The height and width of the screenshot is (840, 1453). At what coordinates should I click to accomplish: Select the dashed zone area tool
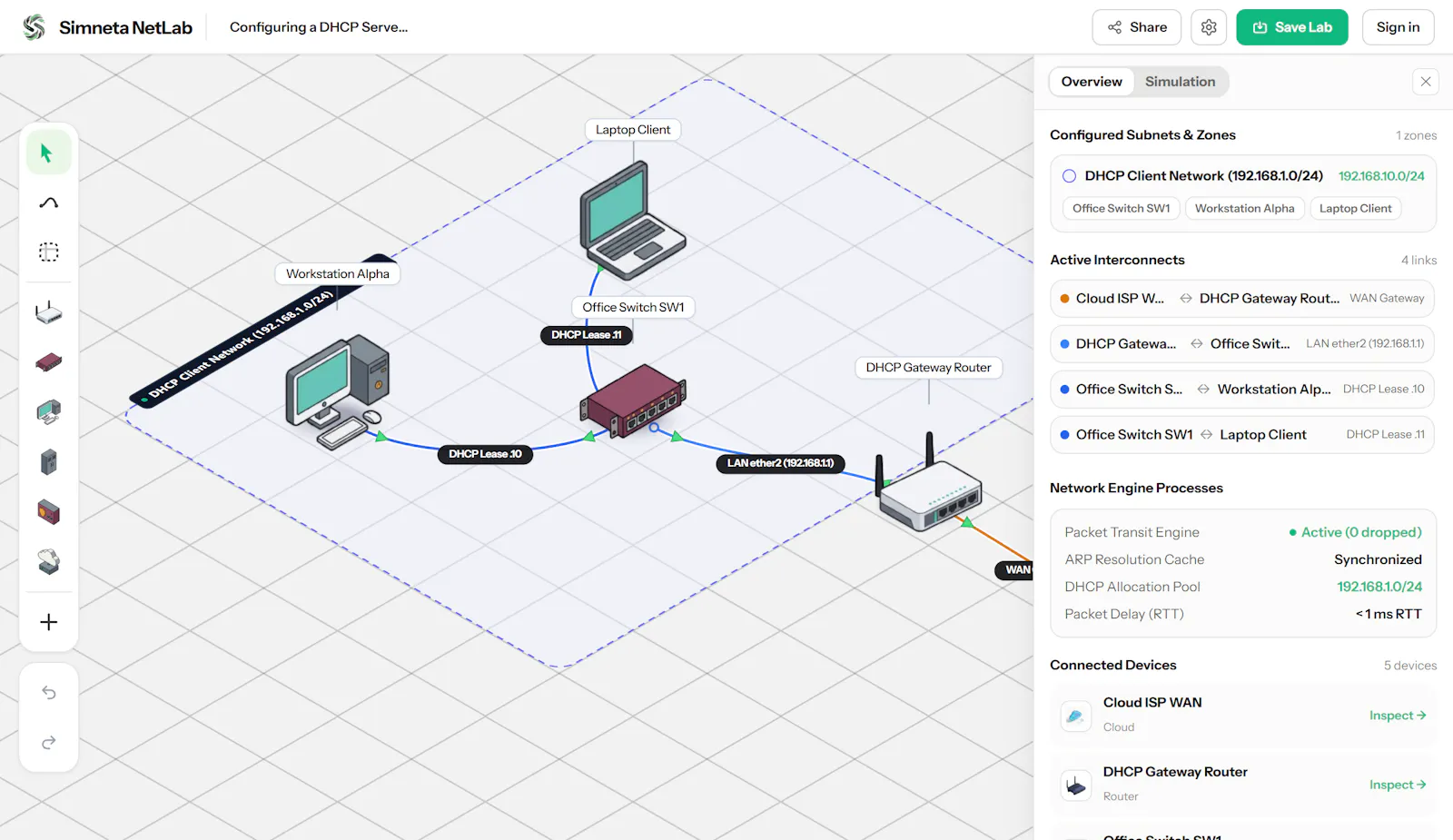coord(48,252)
